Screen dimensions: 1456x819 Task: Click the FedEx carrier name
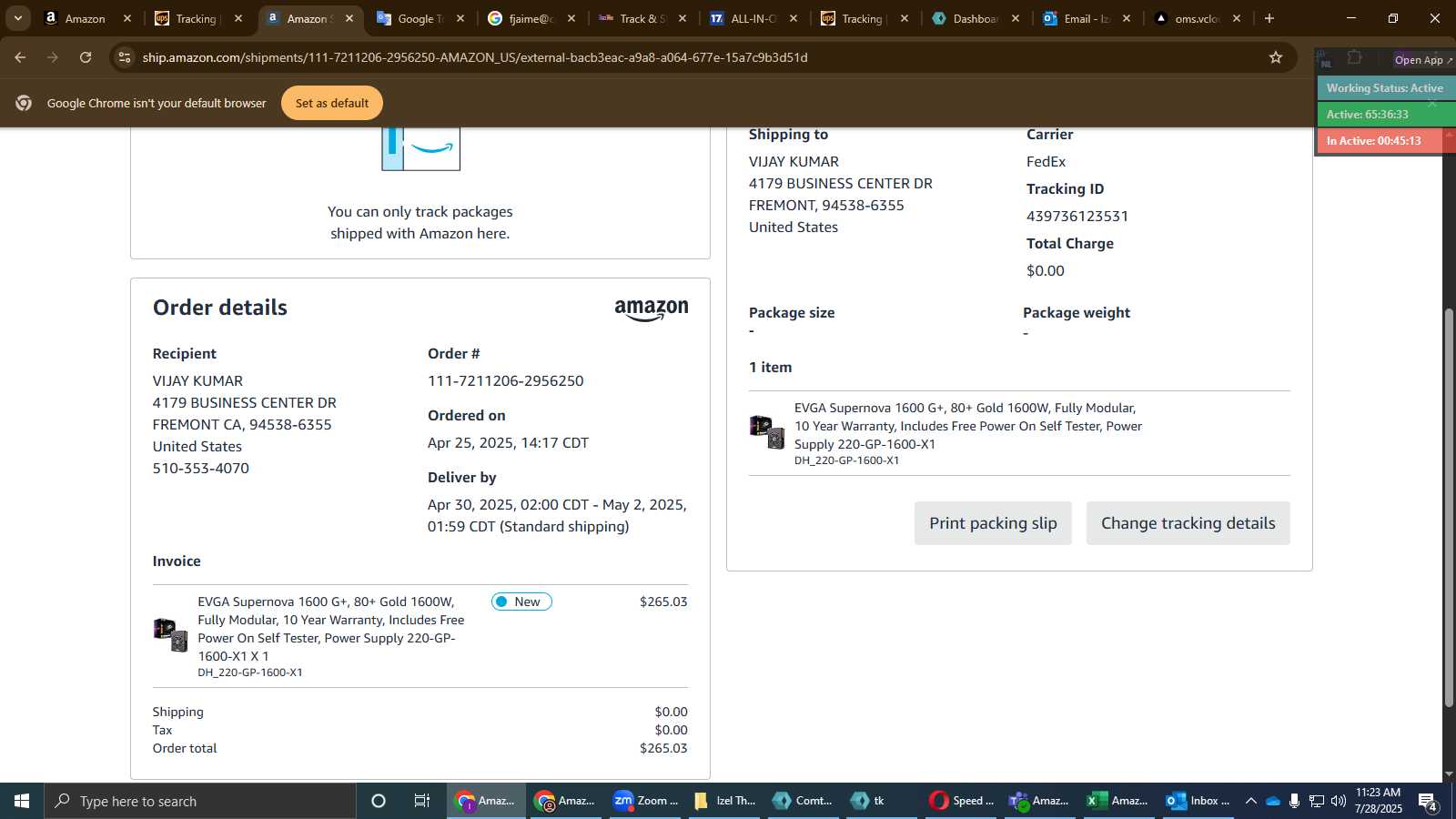point(1046,162)
